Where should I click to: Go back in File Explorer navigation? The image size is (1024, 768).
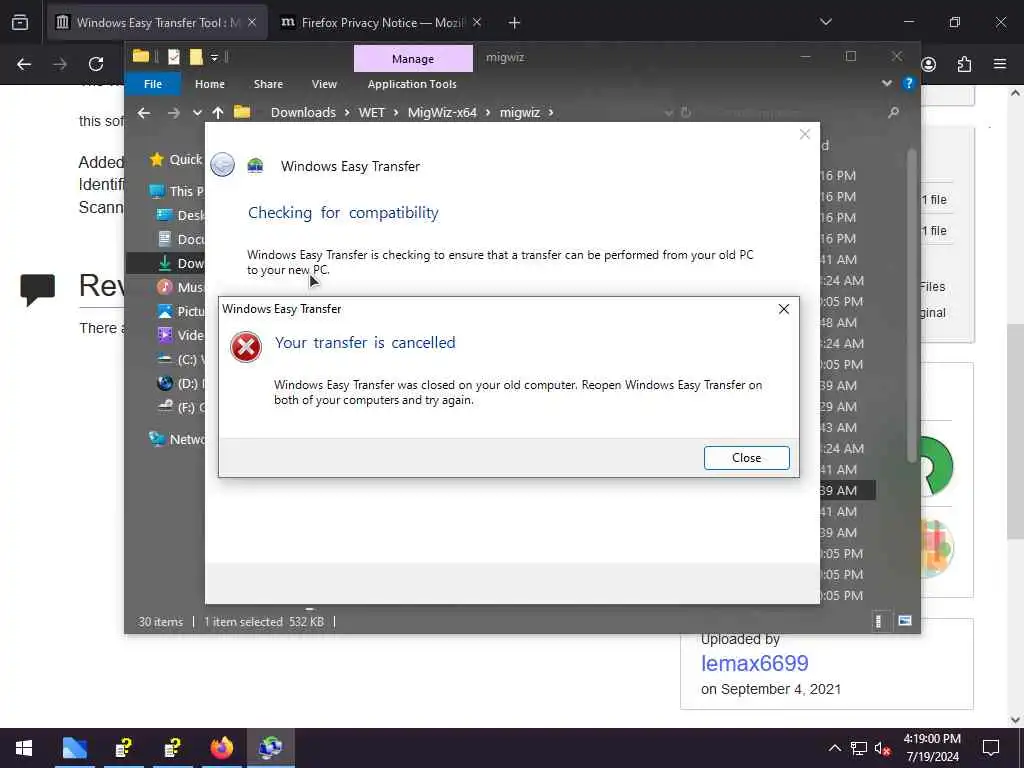144,112
